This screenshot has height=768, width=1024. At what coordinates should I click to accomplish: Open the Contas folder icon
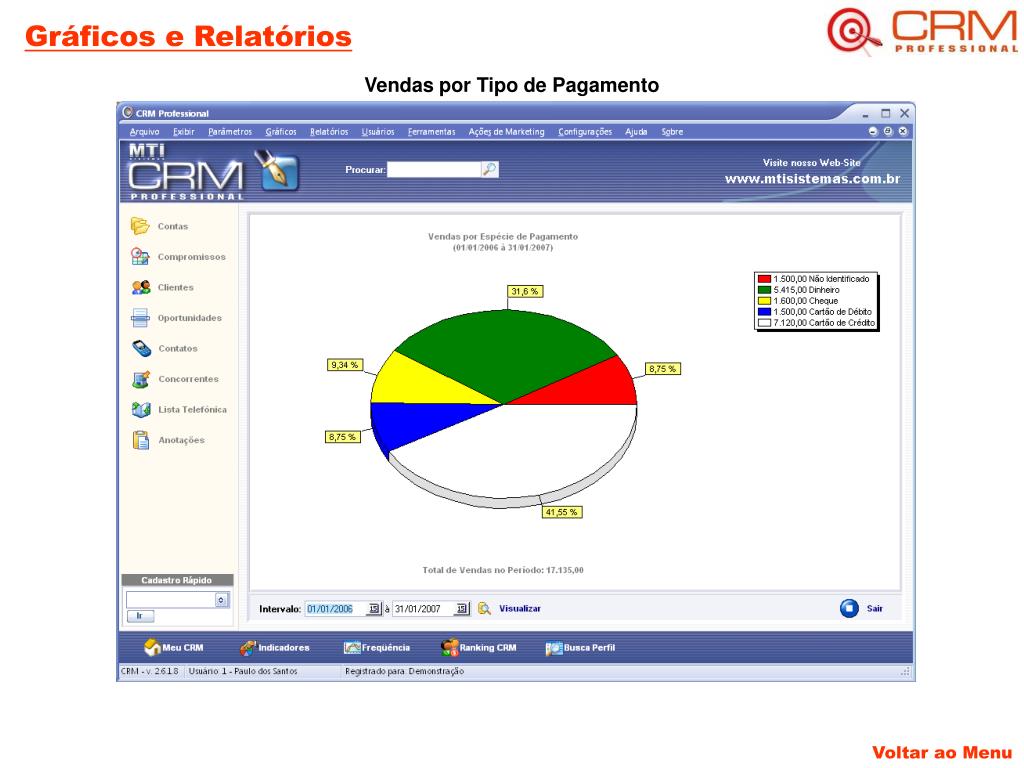(x=140, y=226)
